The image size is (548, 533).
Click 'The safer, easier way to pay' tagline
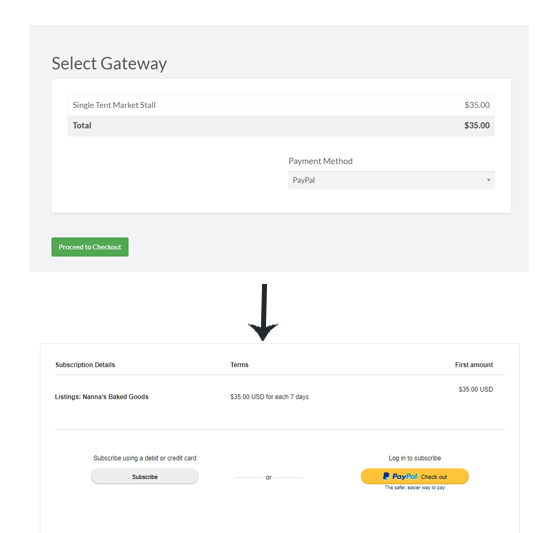tap(415, 488)
